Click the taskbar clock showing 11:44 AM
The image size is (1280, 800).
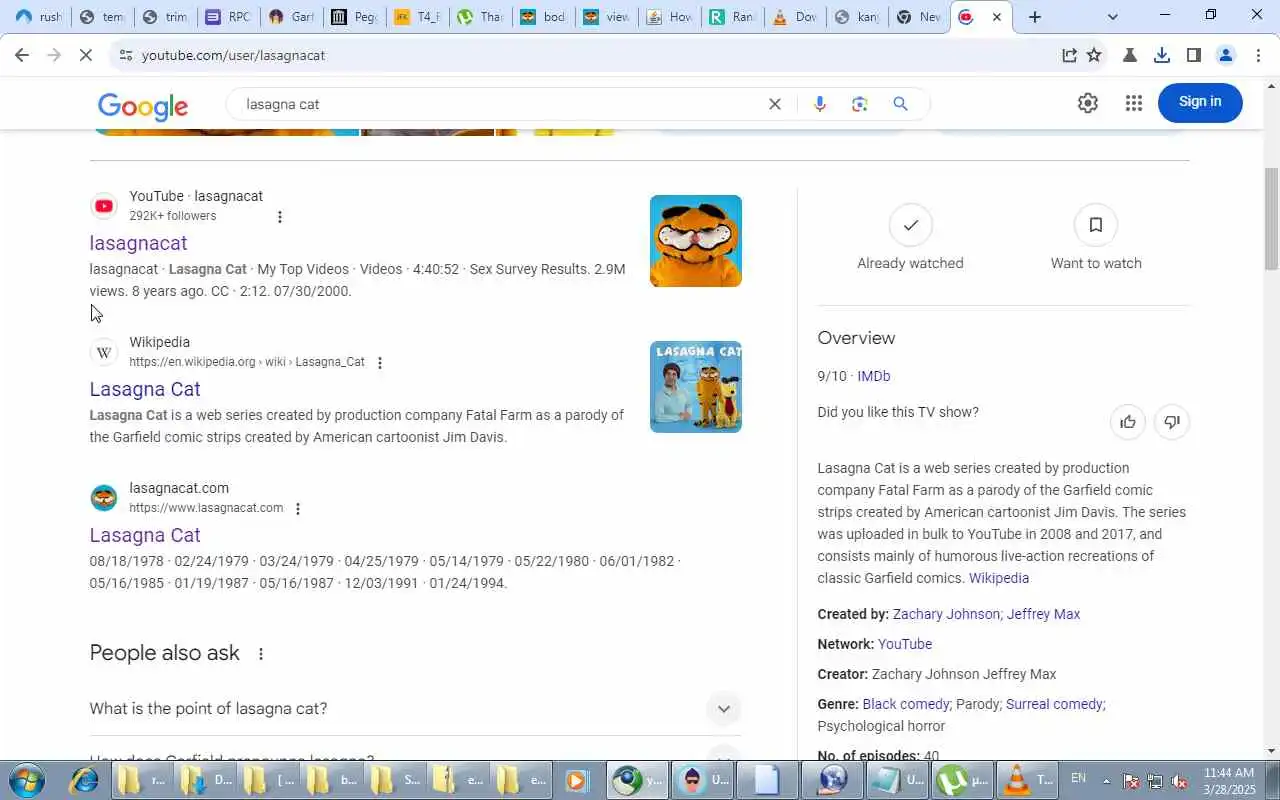[x=1228, y=781]
